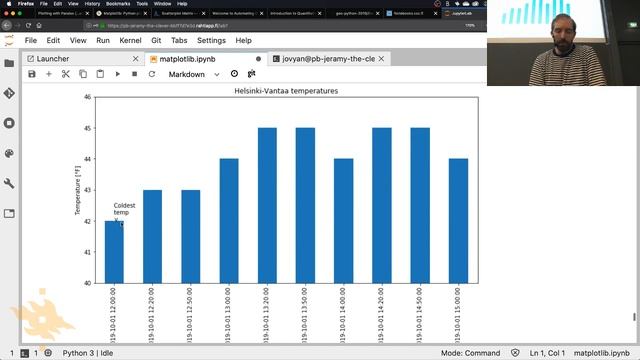Click the JupyterLab logo icon
The image size is (640, 360).
9,40
